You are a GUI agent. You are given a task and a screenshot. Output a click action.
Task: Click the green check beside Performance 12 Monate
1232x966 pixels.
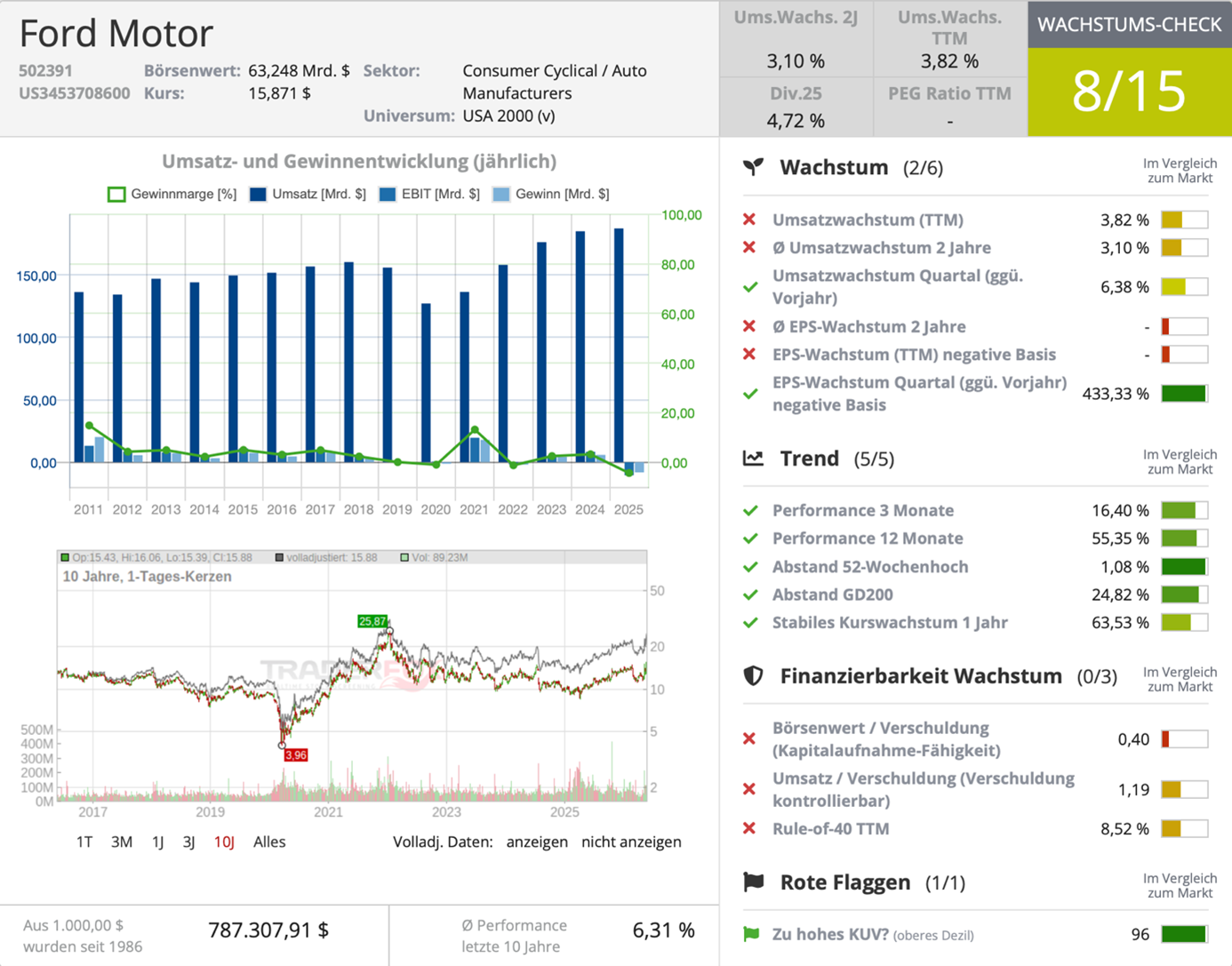pos(750,539)
